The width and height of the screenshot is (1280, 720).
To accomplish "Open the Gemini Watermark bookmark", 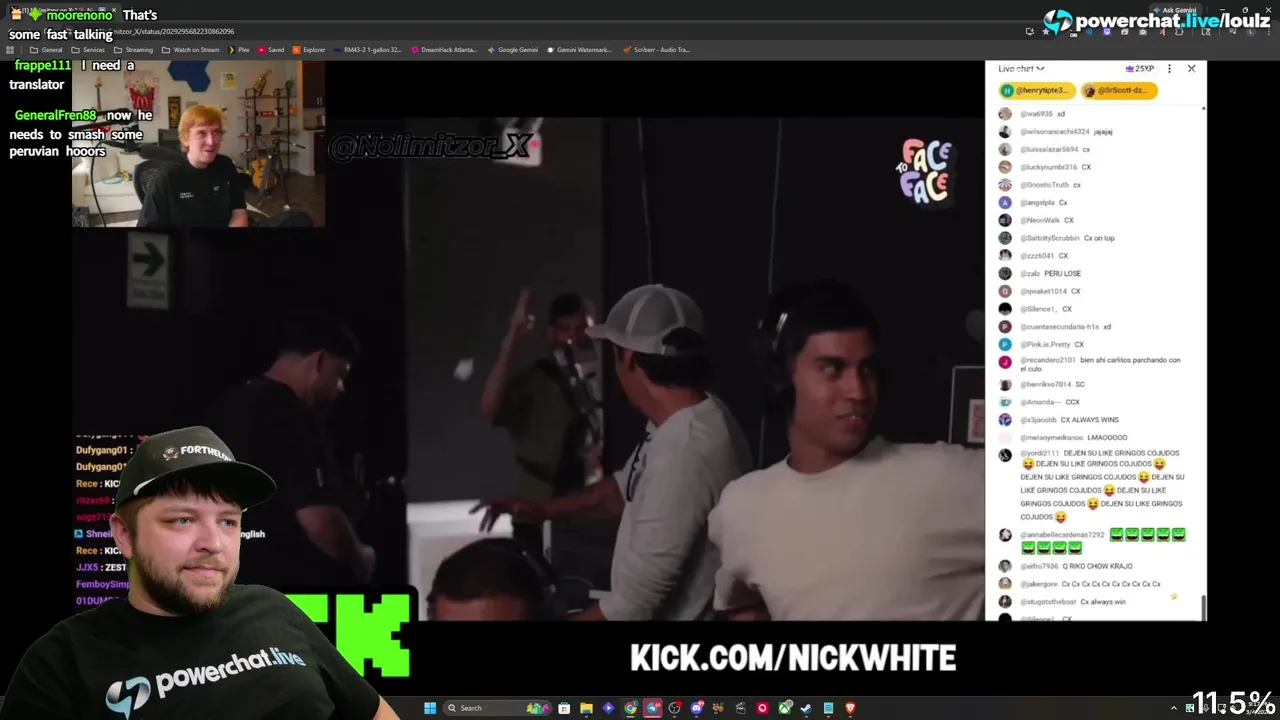I will [x=579, y=49].
